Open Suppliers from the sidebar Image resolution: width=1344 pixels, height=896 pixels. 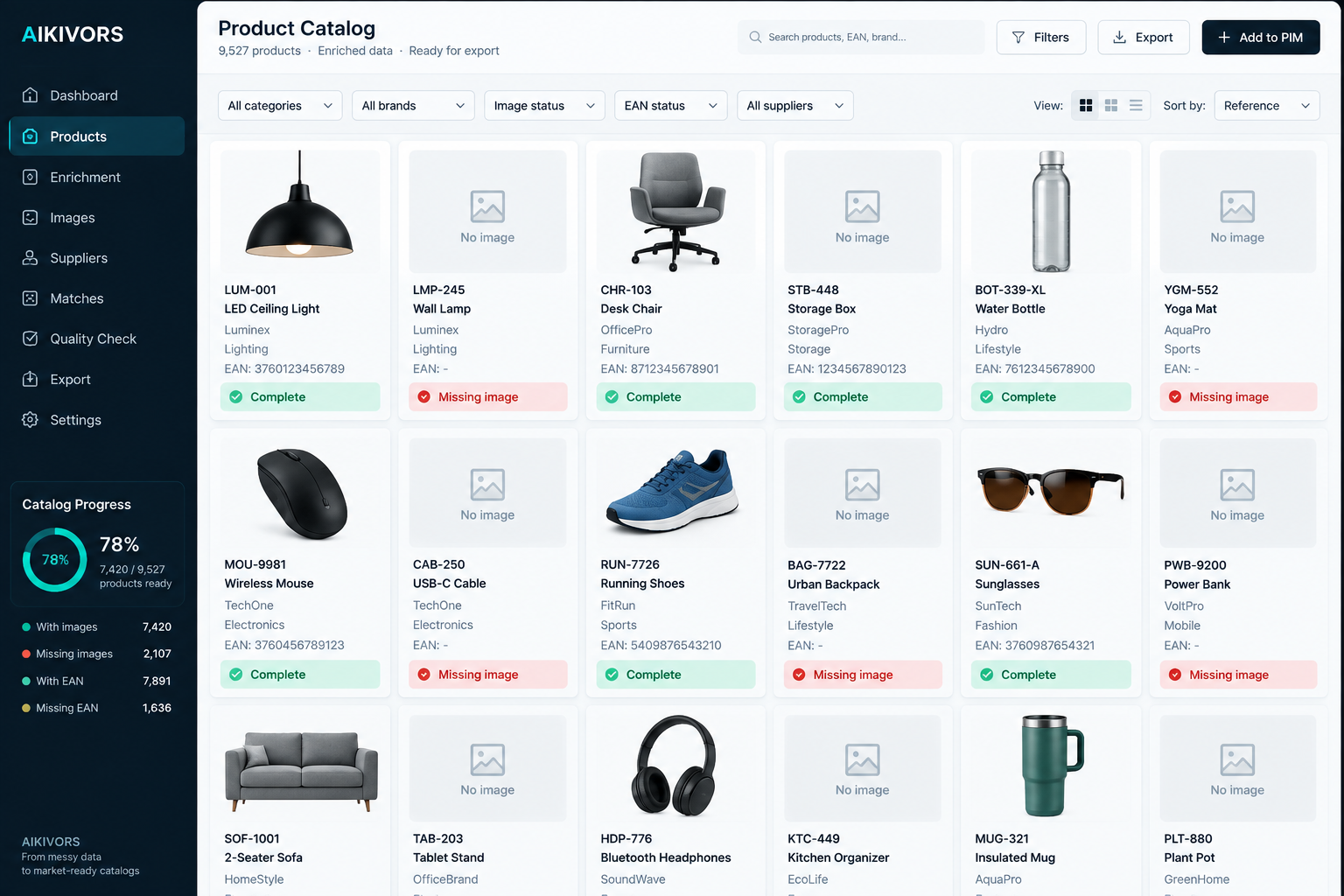click(x=96, y=258)
